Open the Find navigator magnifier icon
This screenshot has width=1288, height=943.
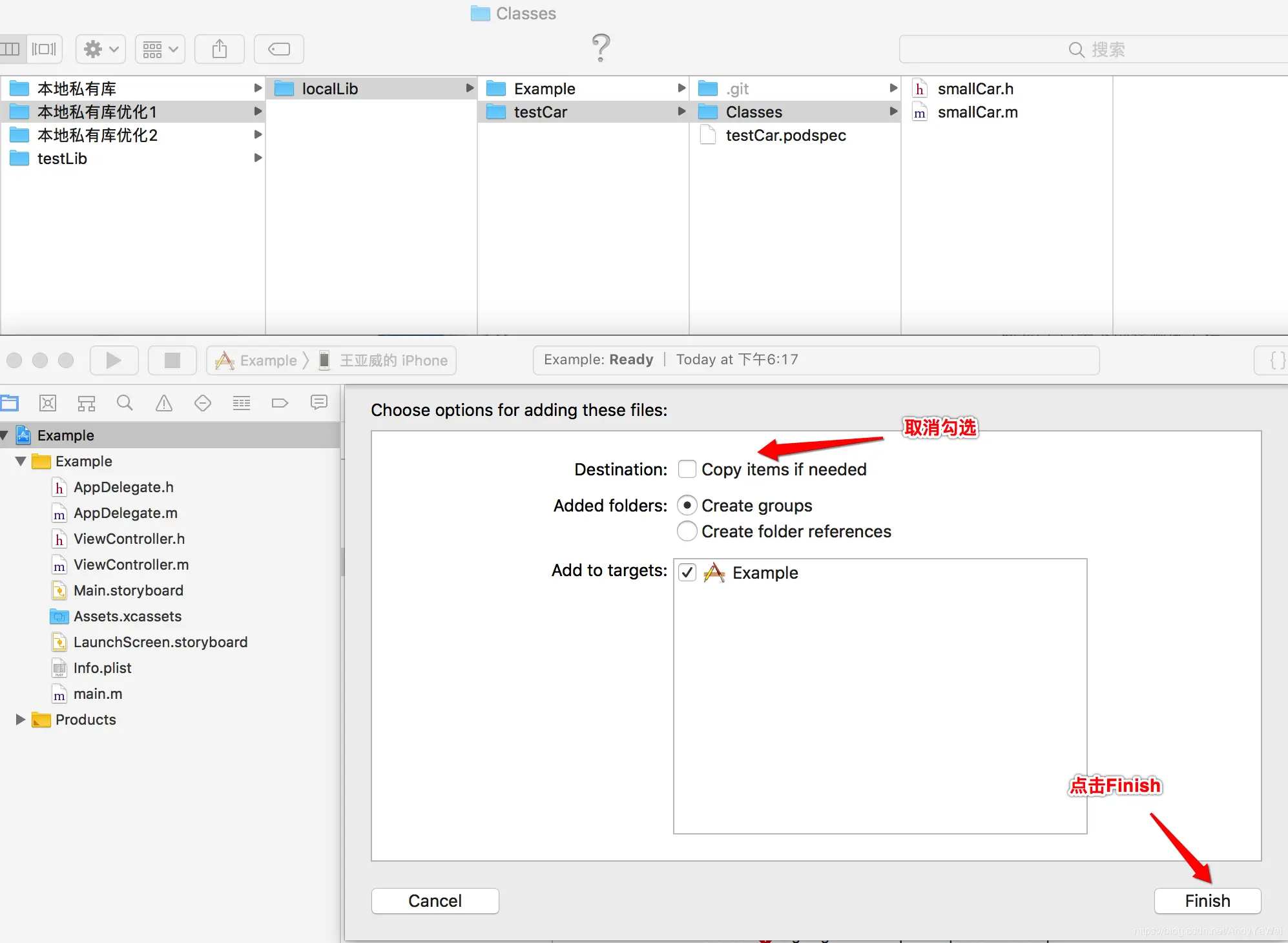click(x=125, y=404)
